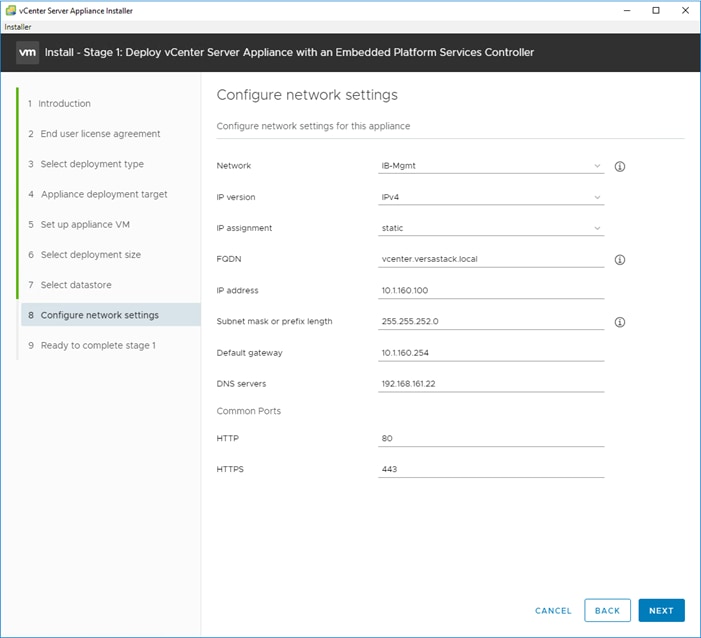Go to step 4 Appliance deployment target
This screenshot has height=638, width=701.
tap(97, 194)
